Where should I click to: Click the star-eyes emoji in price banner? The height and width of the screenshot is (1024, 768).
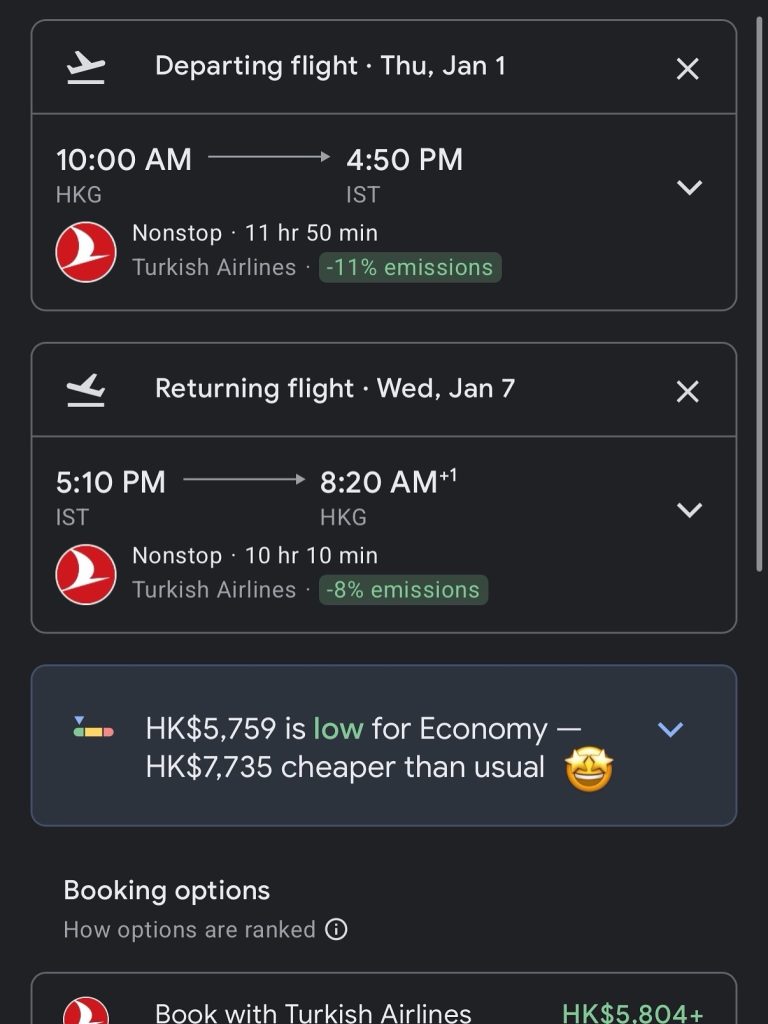589,768
